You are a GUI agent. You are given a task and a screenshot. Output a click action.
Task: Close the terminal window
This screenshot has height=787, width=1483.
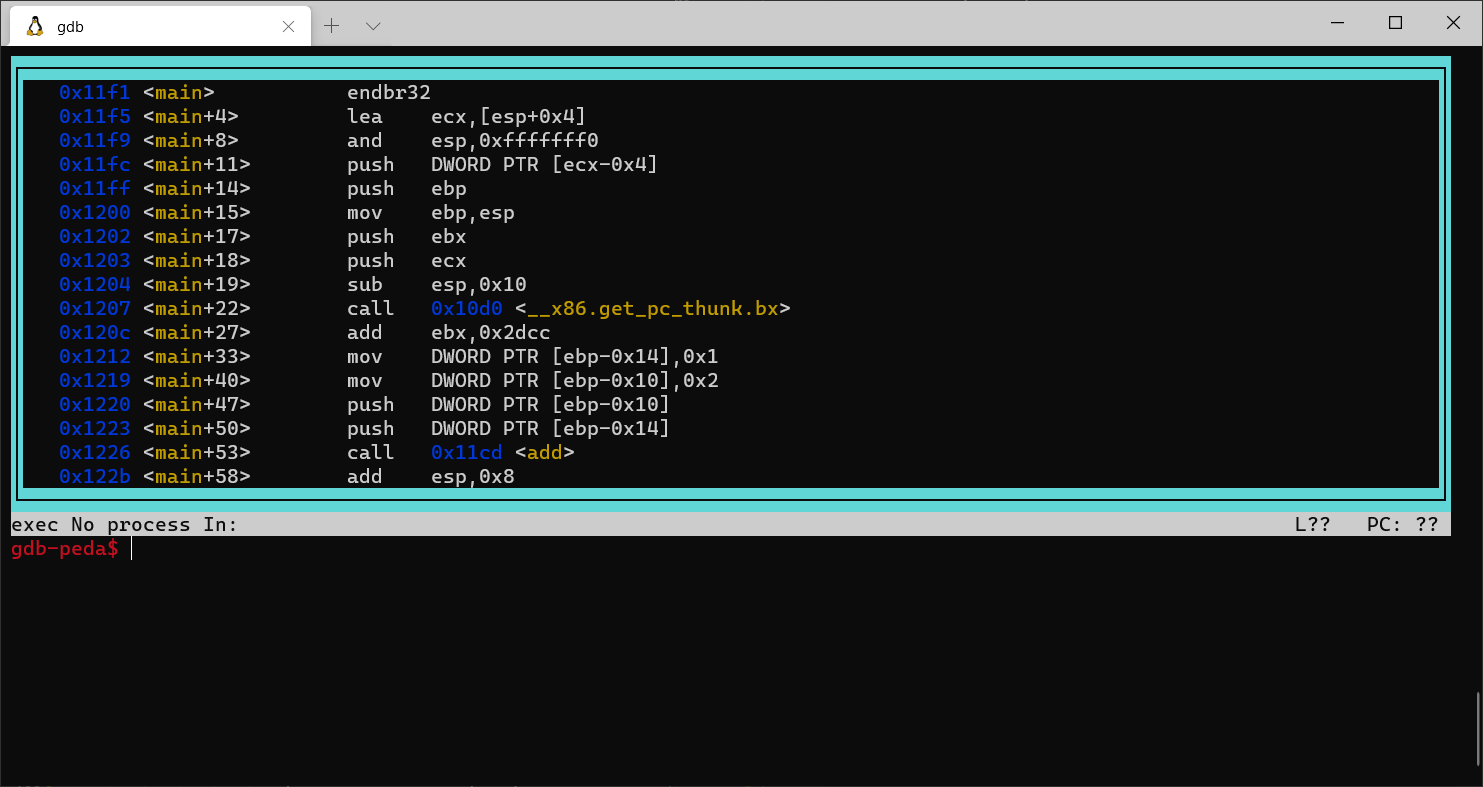pos(1453,23)
